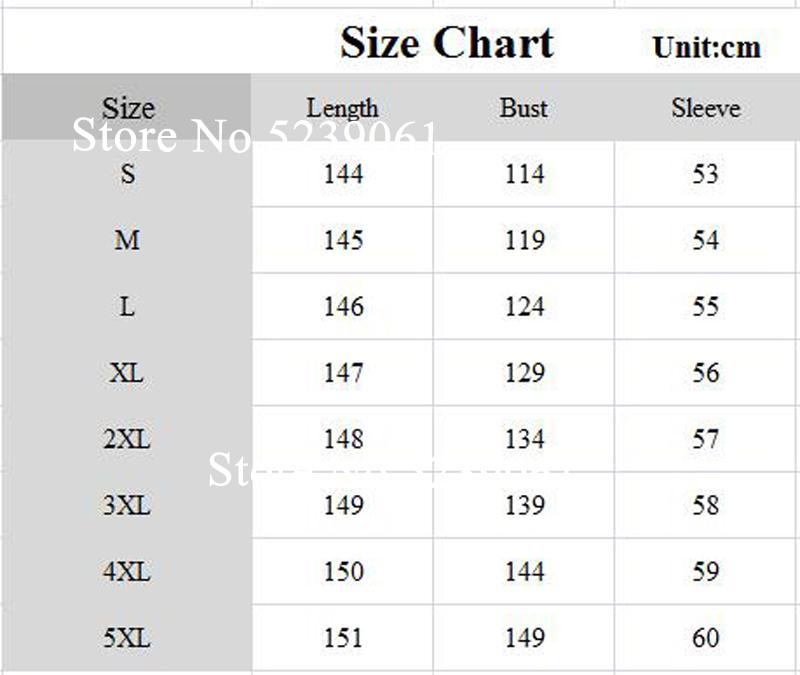Click the sleeve value 56 cell
This screenshot has width=800, height=675.
[705, 373]
